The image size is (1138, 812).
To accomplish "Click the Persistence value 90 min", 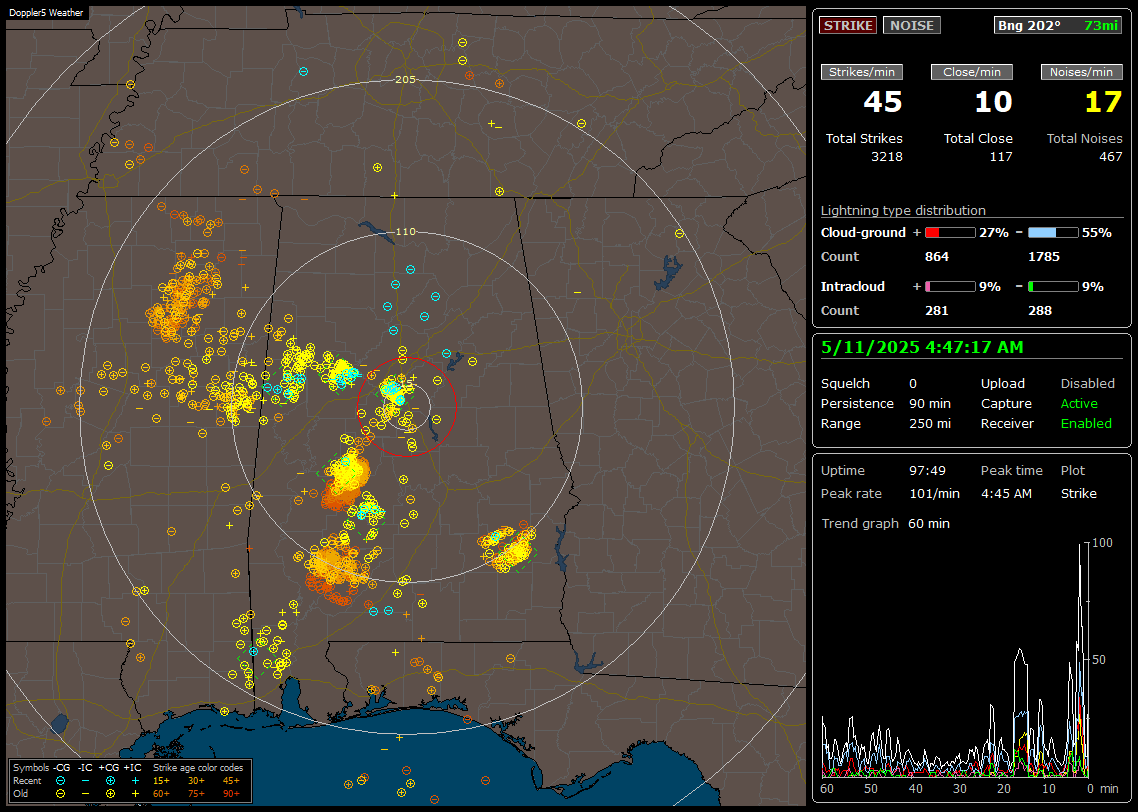I will coord(930,403).
